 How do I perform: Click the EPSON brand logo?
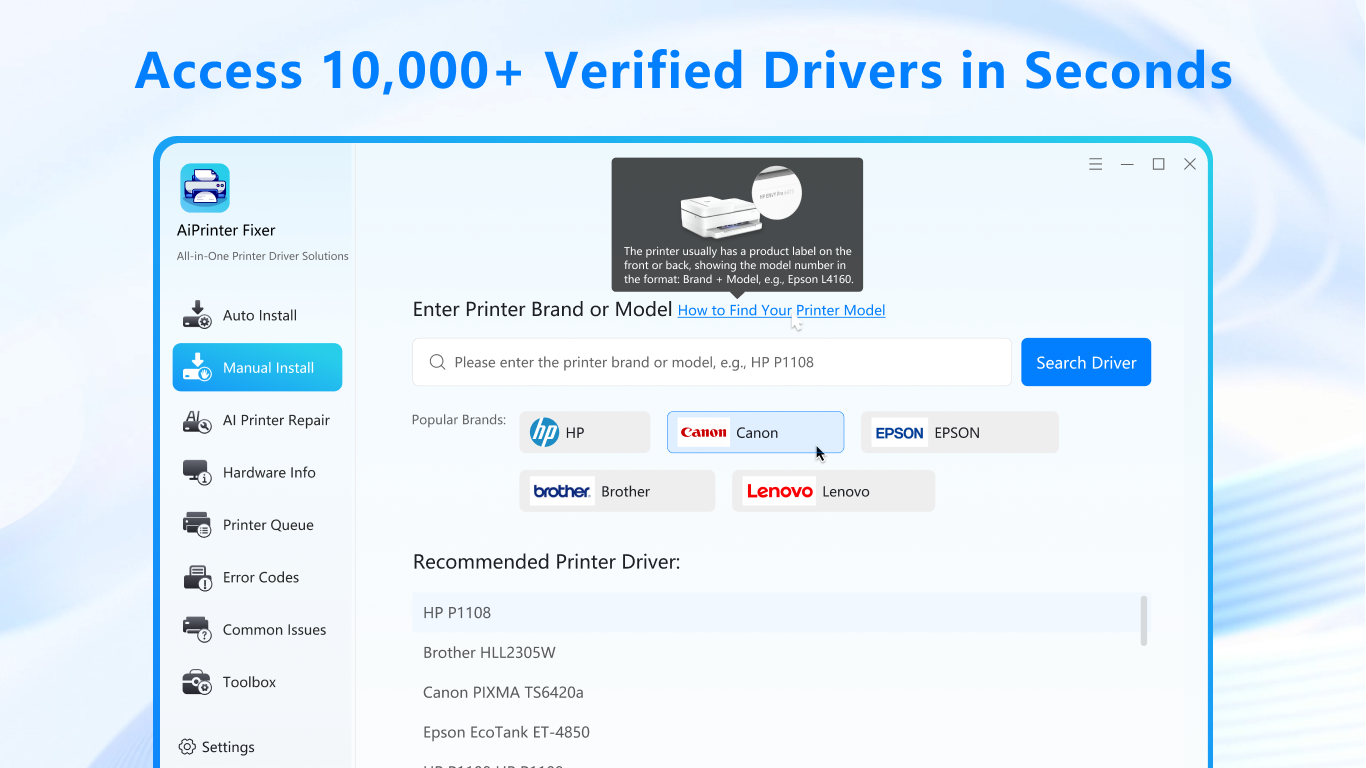click(899, 432)
